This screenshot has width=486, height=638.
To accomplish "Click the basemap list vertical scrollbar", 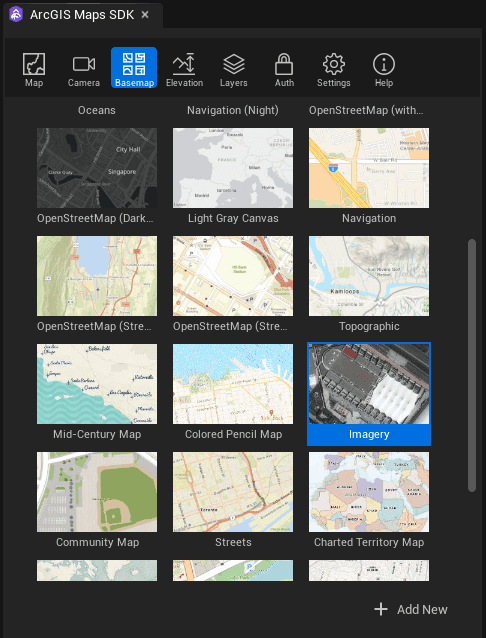I will pos(472,365).
